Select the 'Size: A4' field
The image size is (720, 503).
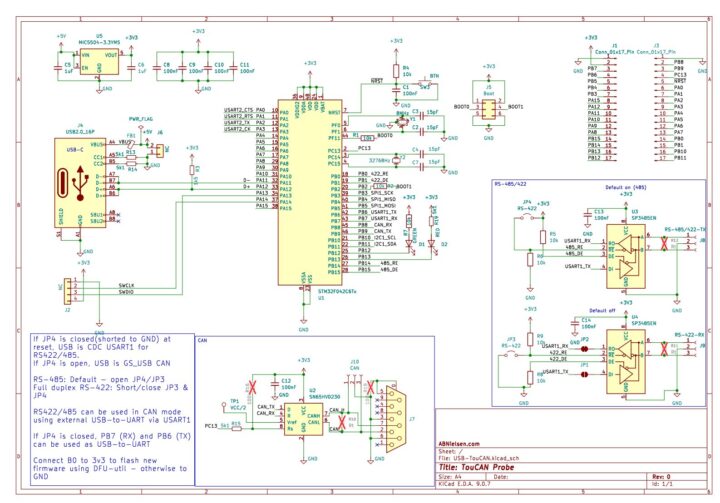(x=450, y=477)
